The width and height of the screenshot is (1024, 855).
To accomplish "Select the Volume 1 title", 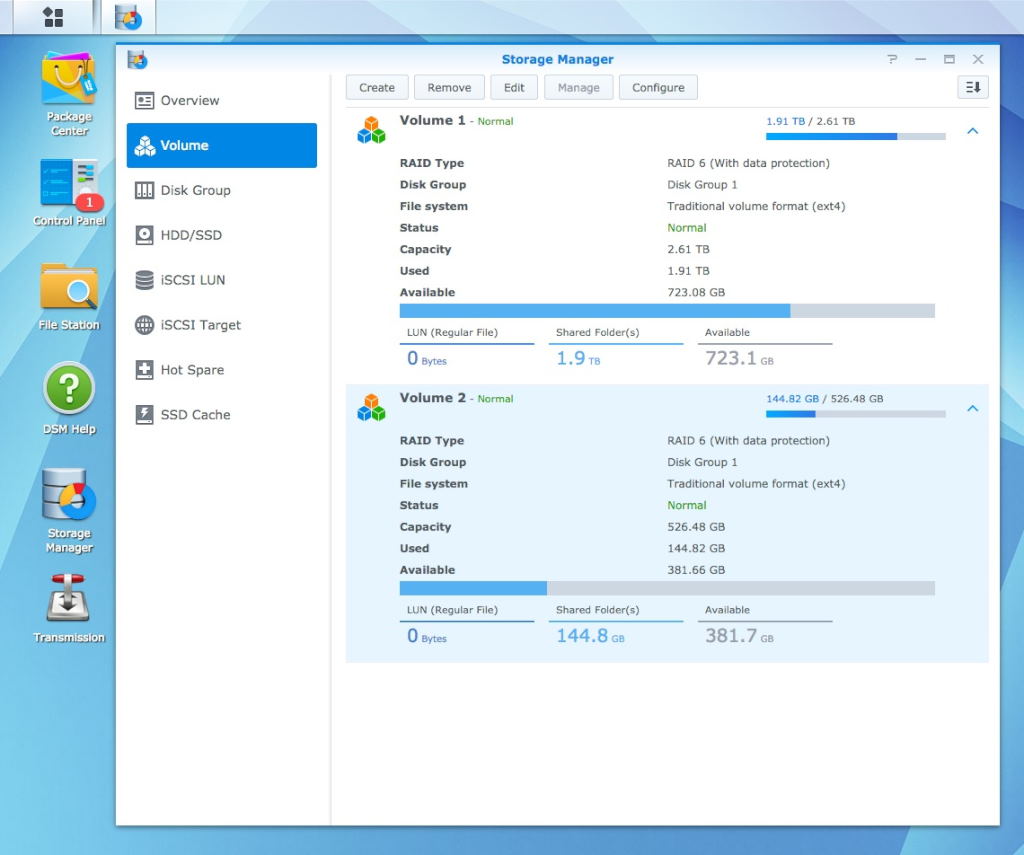I will pyautogui.click(x=432, y=121).
